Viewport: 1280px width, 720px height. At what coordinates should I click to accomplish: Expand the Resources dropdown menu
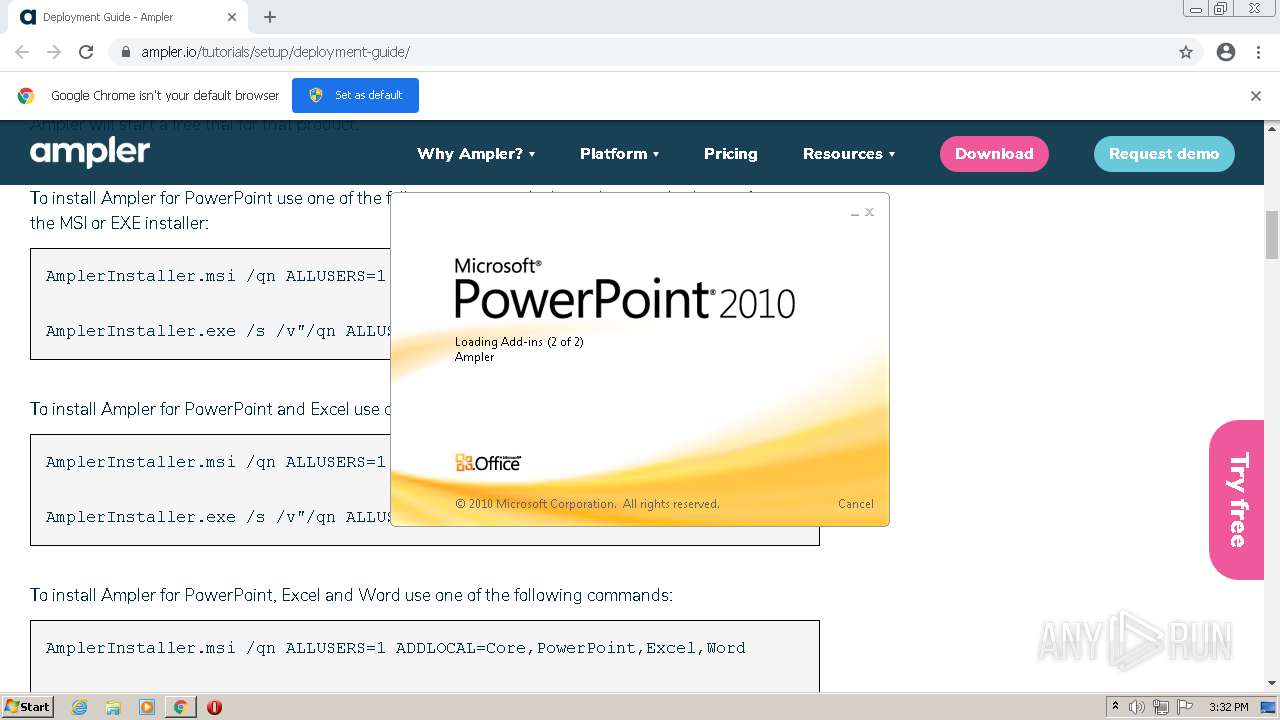coord(849,154)
